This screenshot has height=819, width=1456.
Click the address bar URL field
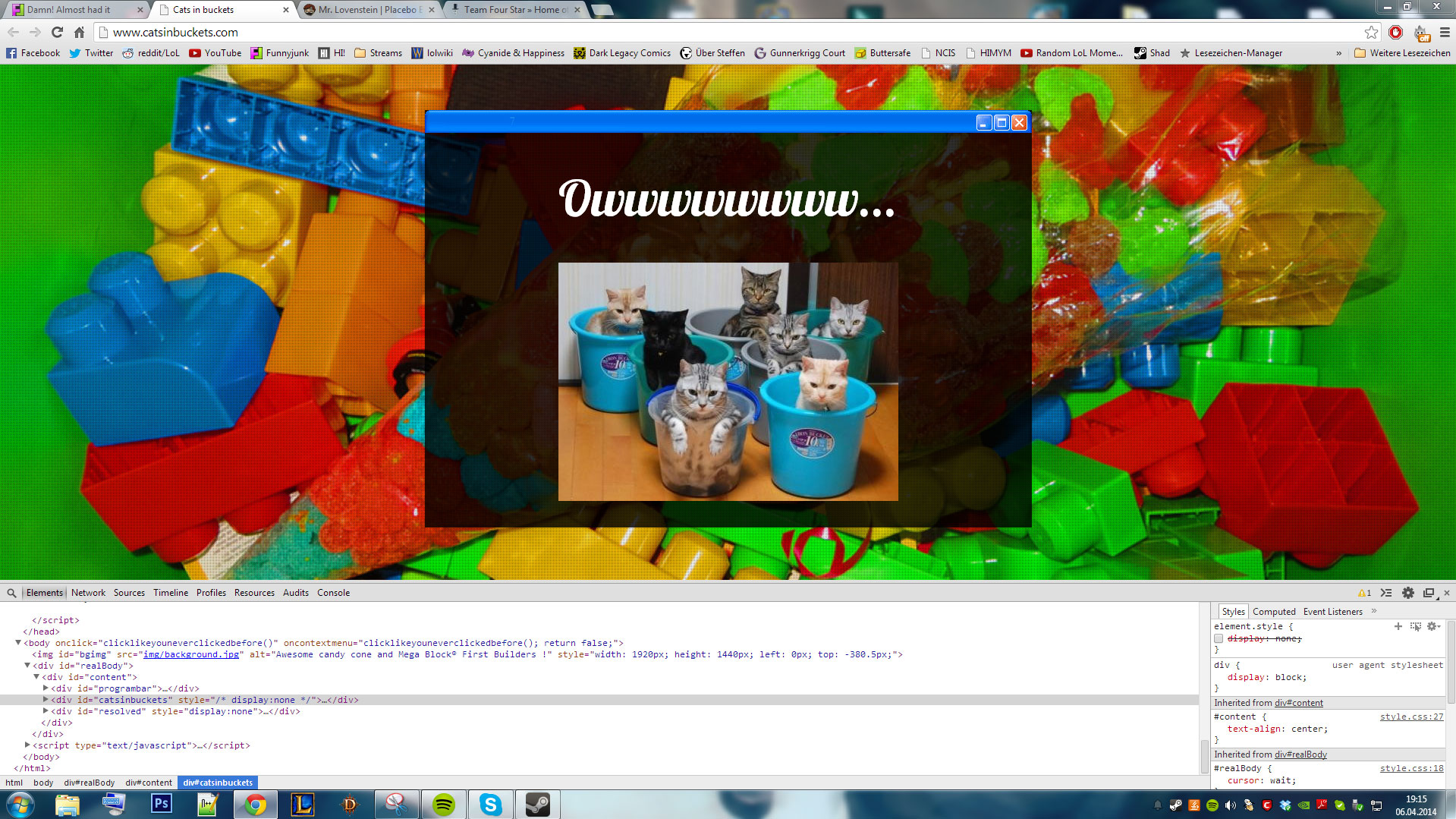pos(728,32)
